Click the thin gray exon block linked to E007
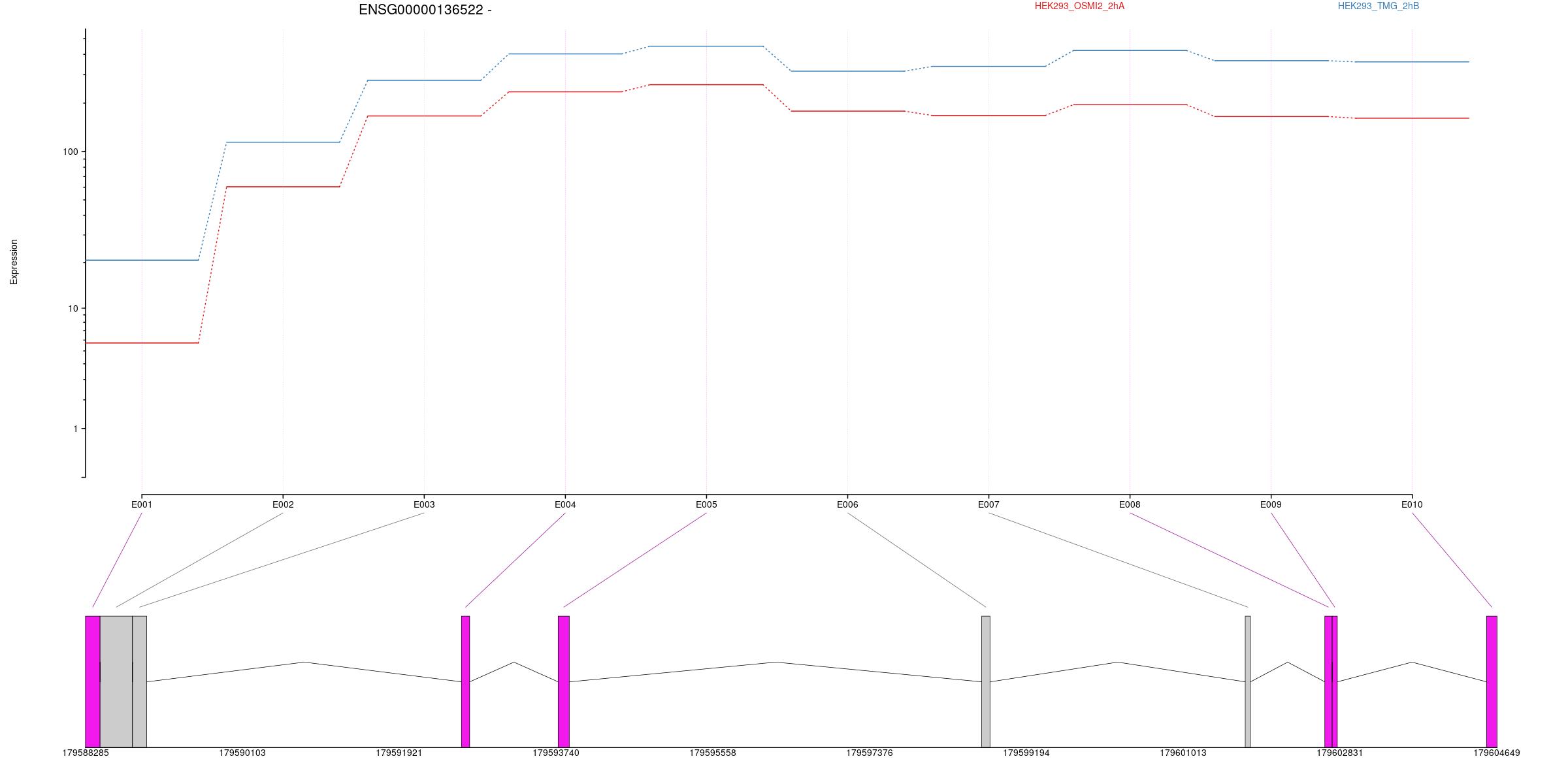The height and width of the screenshot is (784, 1568). [x=1248, y=681]
